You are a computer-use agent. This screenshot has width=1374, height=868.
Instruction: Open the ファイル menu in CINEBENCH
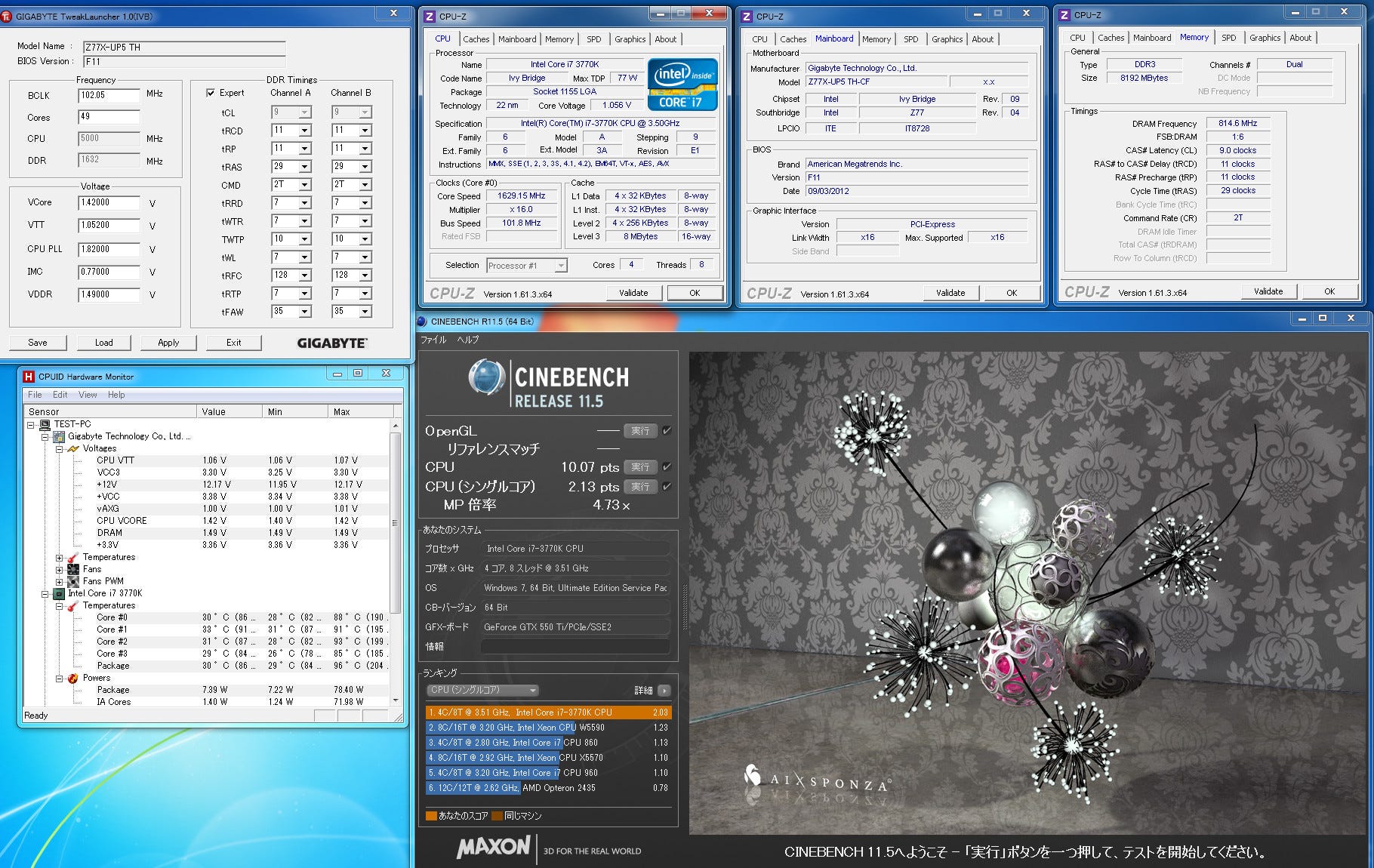(x=433, y=340)
